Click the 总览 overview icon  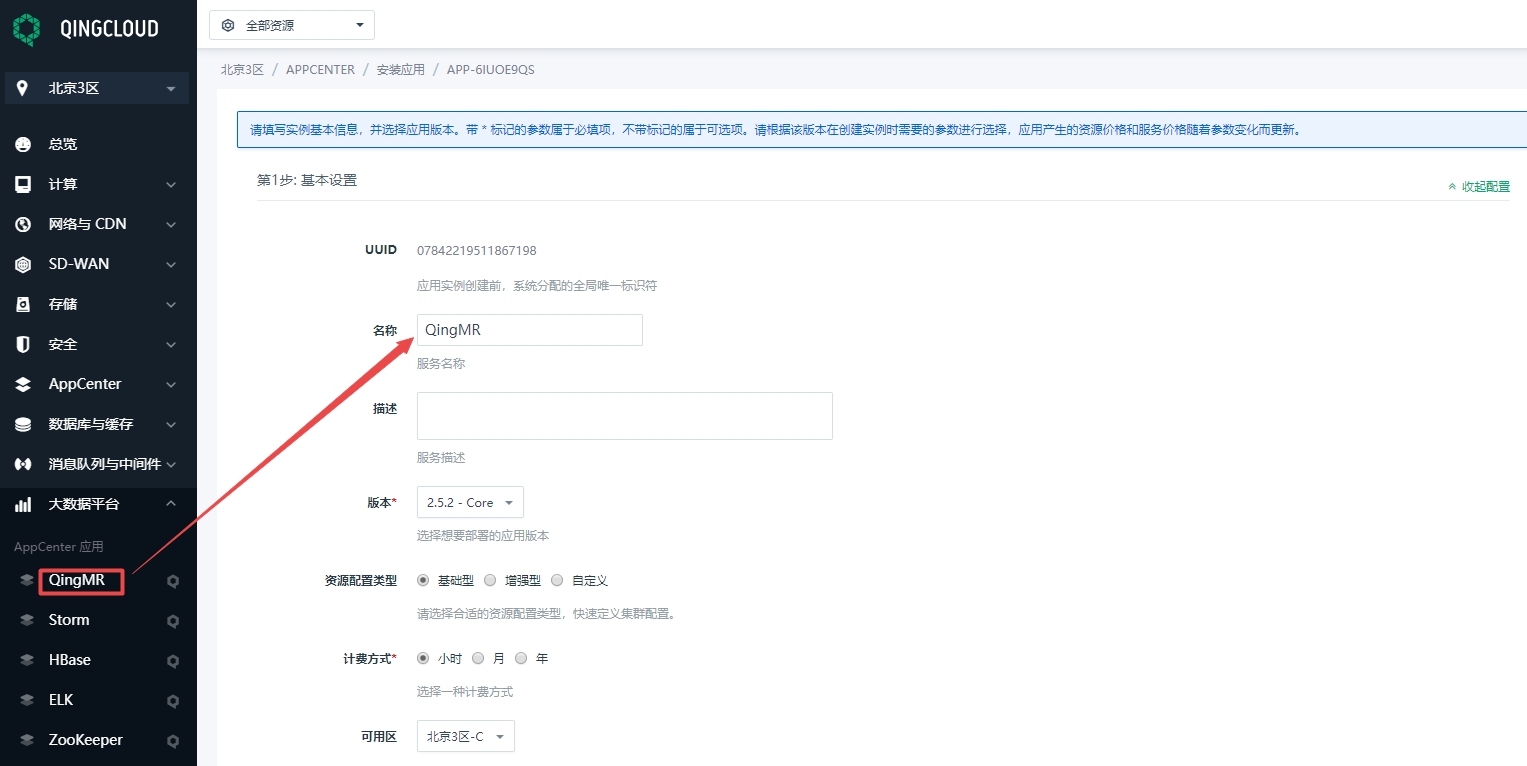coord(23,144)
